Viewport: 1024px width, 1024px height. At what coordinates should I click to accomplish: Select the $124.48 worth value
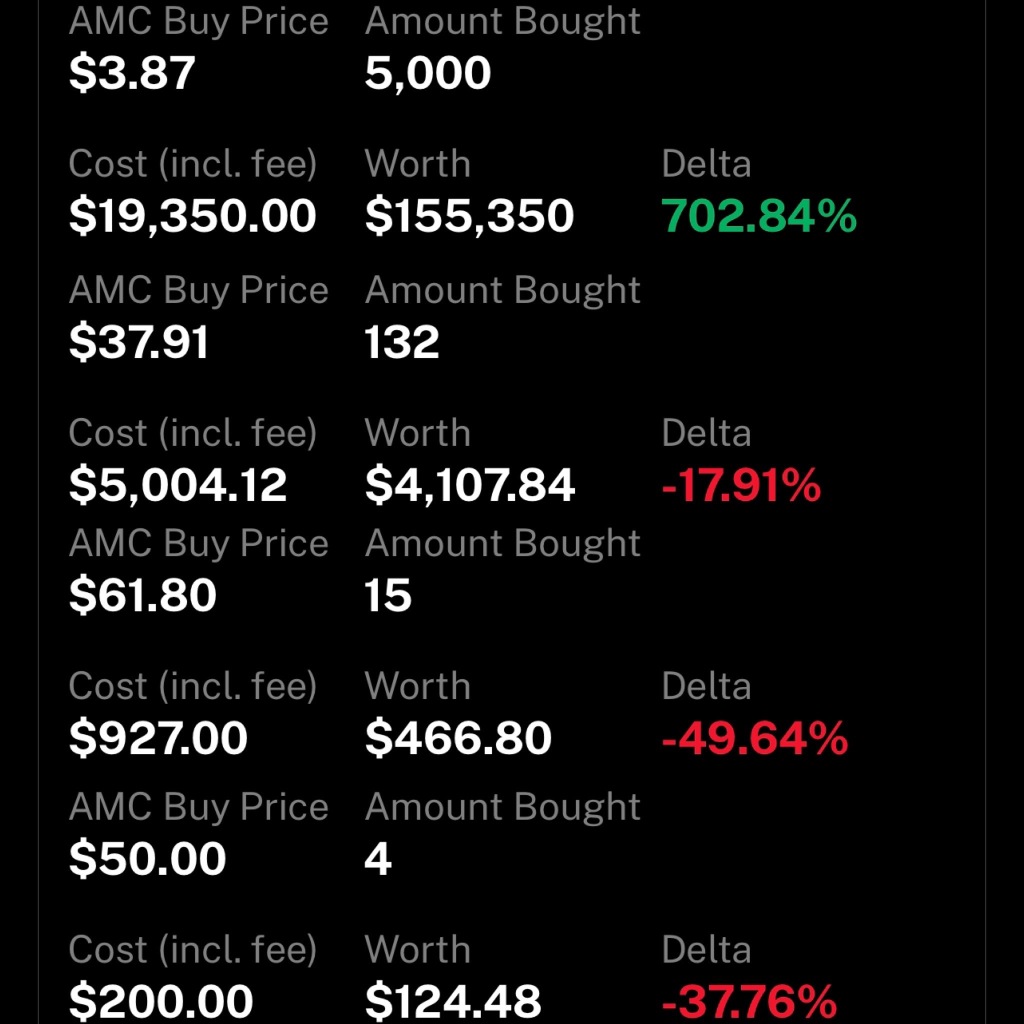pos(453,1001)
